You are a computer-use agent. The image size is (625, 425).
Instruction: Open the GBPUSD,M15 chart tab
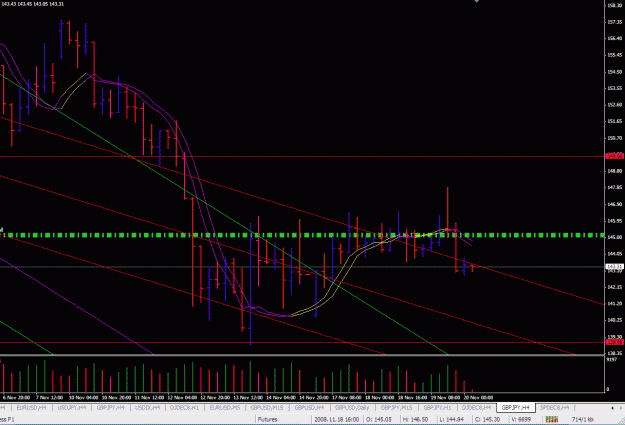[x=267, y=408]
